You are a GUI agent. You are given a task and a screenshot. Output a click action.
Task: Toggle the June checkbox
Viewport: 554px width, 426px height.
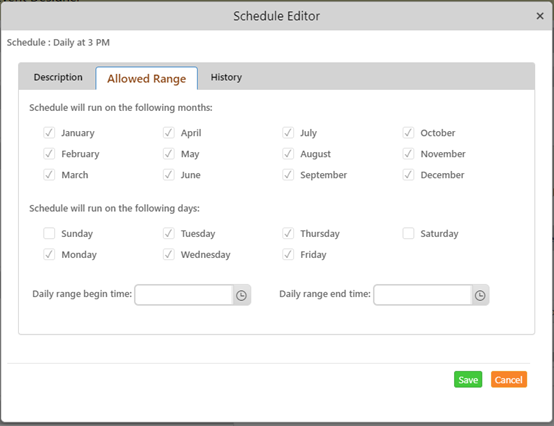click(x=169, y=175)
